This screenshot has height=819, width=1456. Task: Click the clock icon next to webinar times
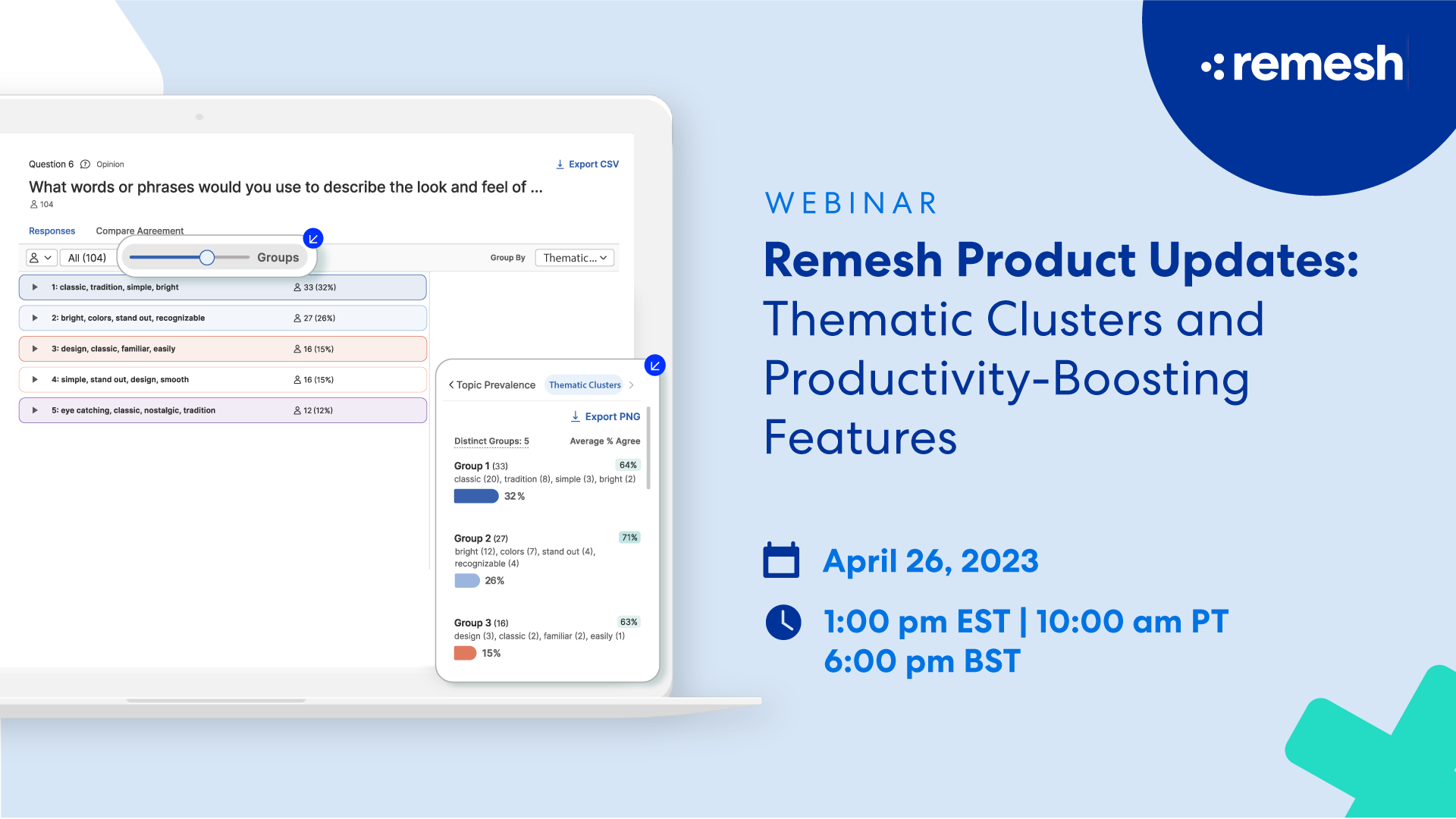[783, 622]
